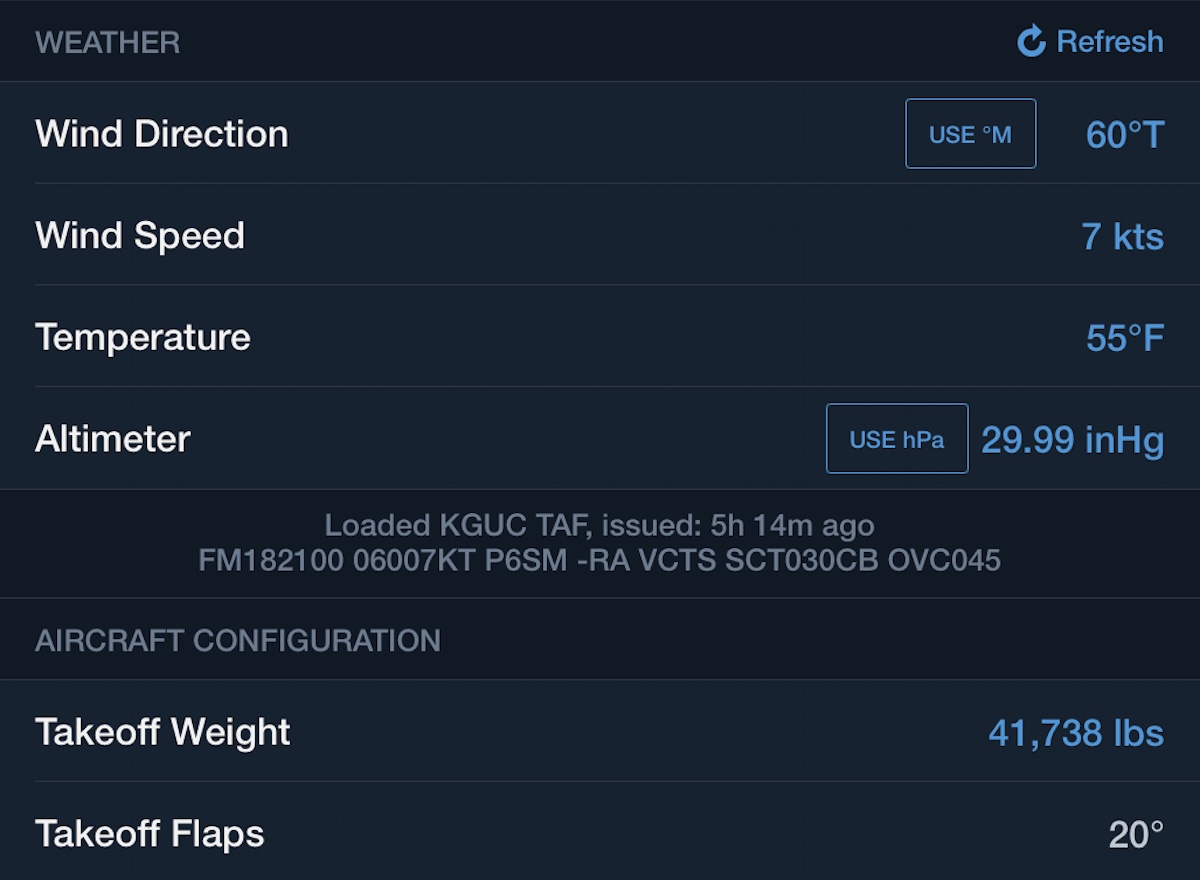
Task: Modify the 29.99 inHg altimeter value
Action: [x=1071, y=440]
